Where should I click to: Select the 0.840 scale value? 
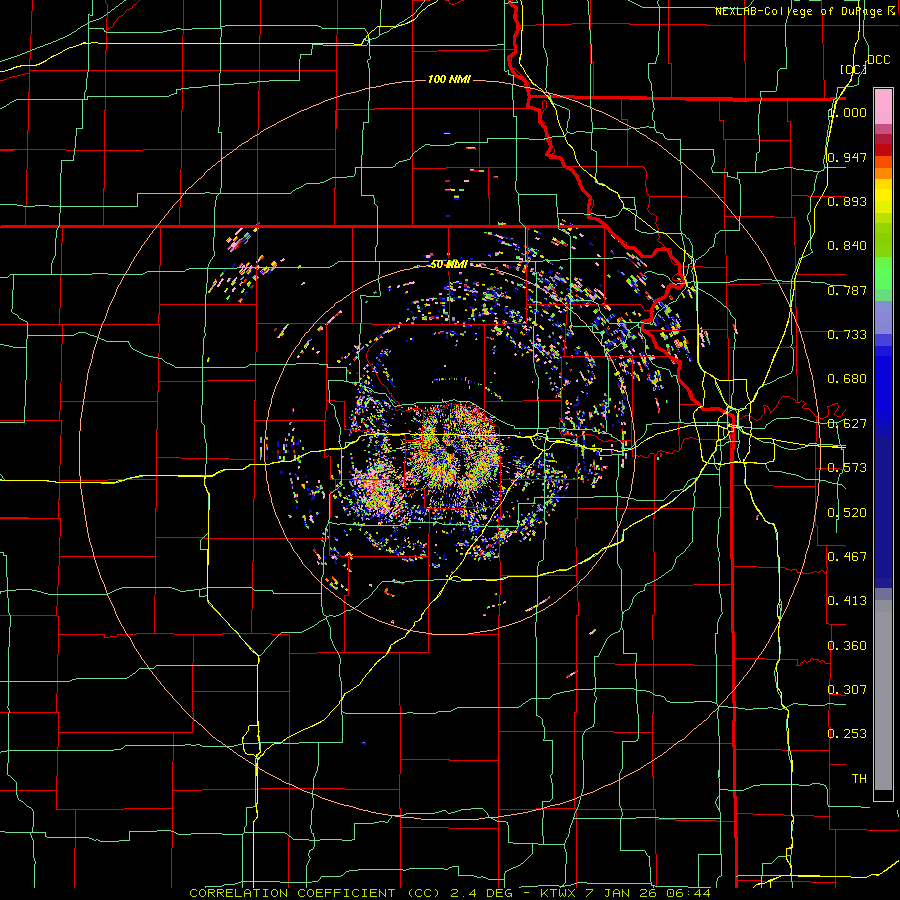[847, 246]
